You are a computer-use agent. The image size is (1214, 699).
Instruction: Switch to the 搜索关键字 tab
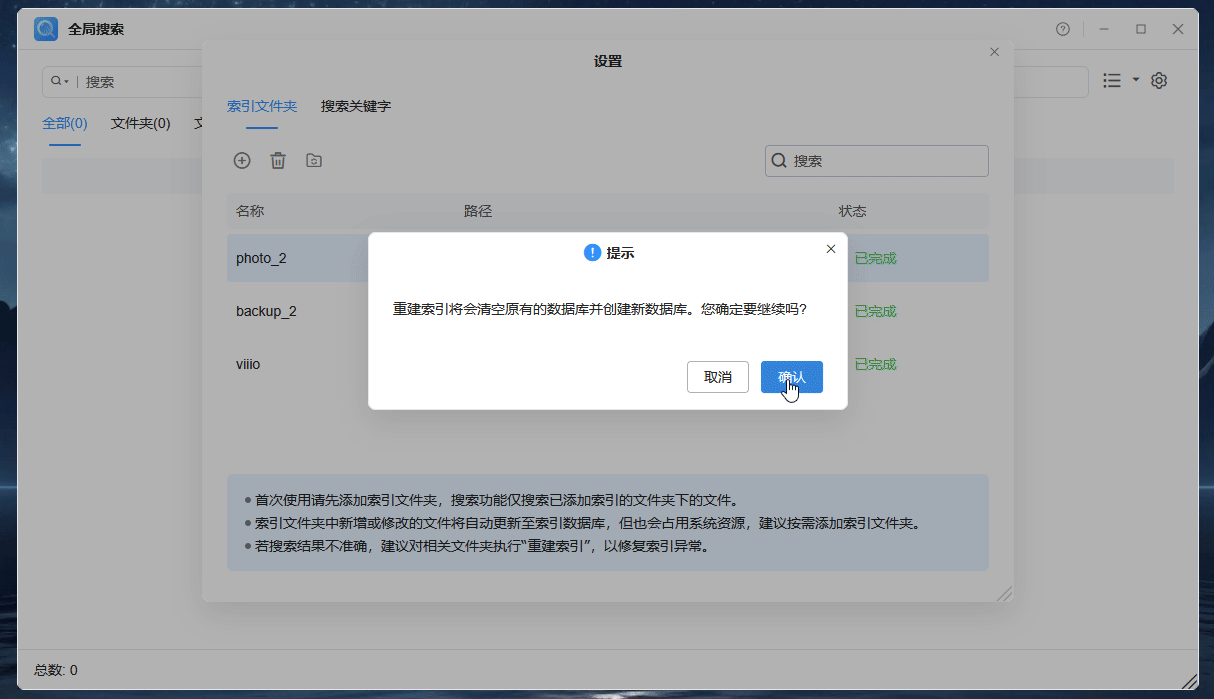356,106
